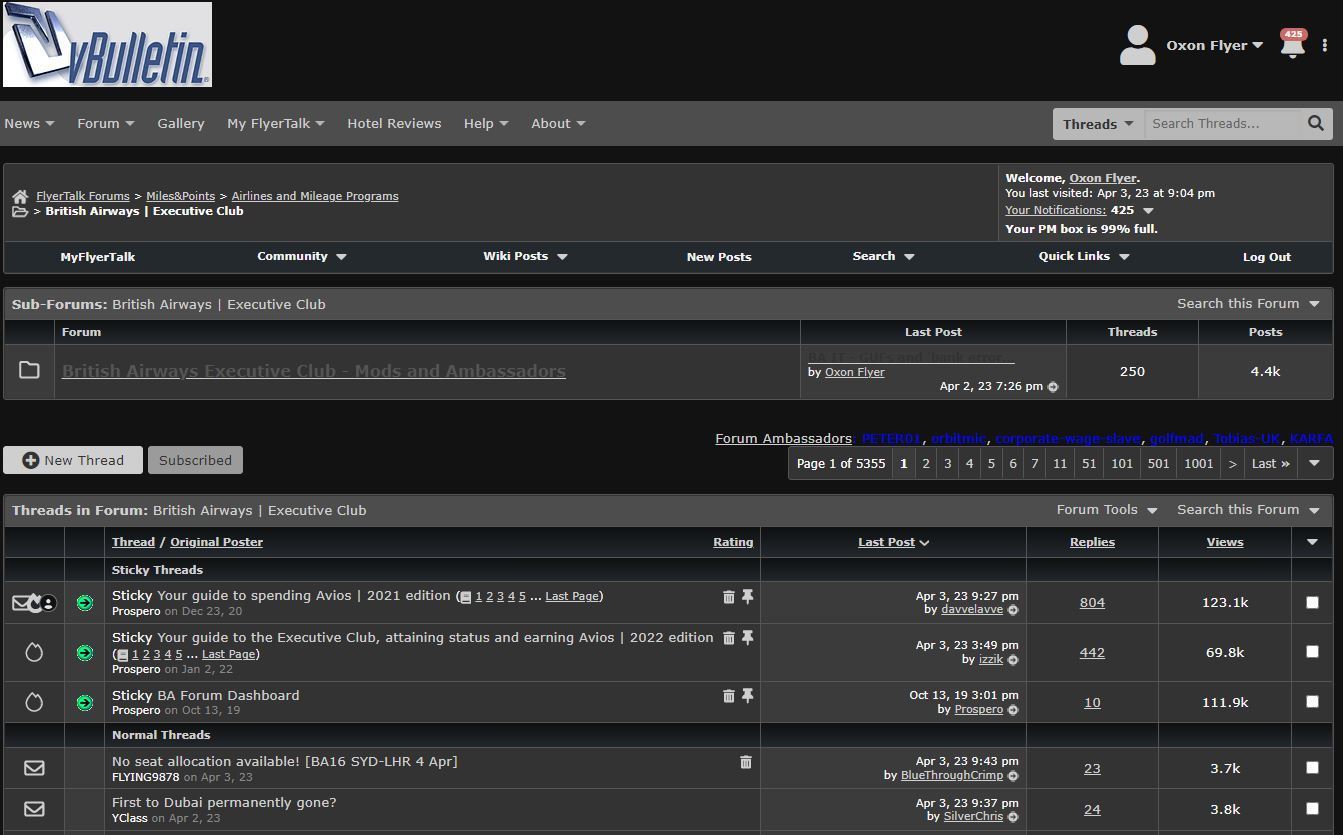1343x835 pixels.
Task: Click go-to-last-post arrow next to davvelavve
Action: pyautogui.click(x=1013, y=609)
